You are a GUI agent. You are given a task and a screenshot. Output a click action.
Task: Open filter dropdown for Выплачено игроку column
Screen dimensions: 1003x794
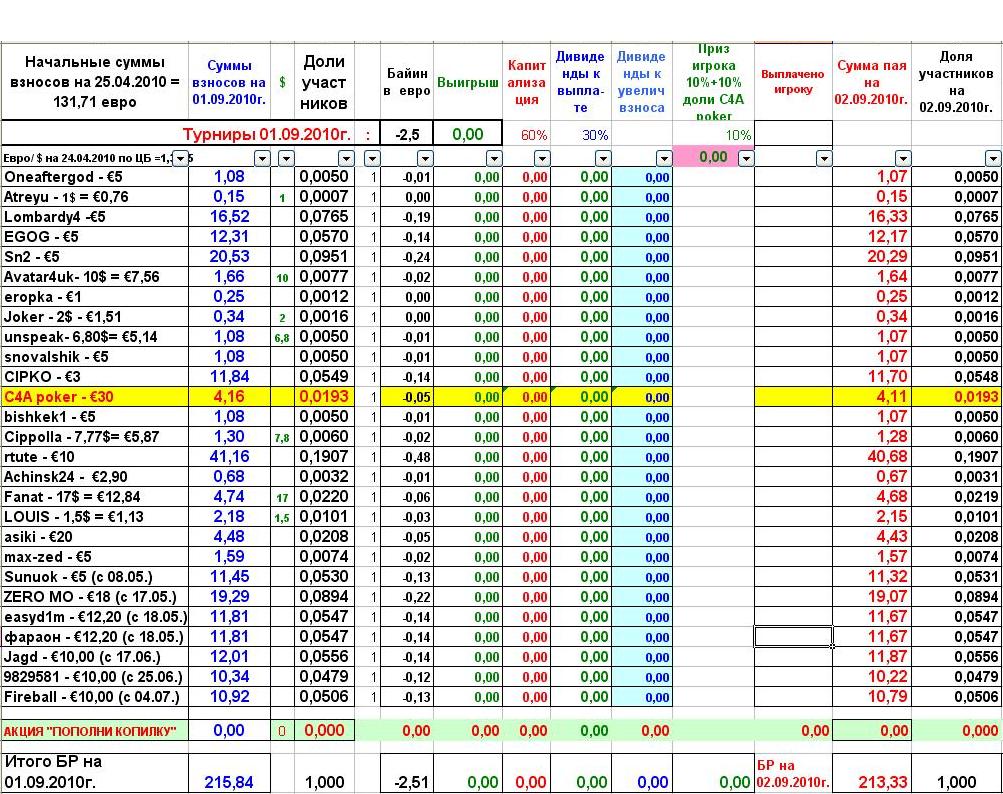824,158
